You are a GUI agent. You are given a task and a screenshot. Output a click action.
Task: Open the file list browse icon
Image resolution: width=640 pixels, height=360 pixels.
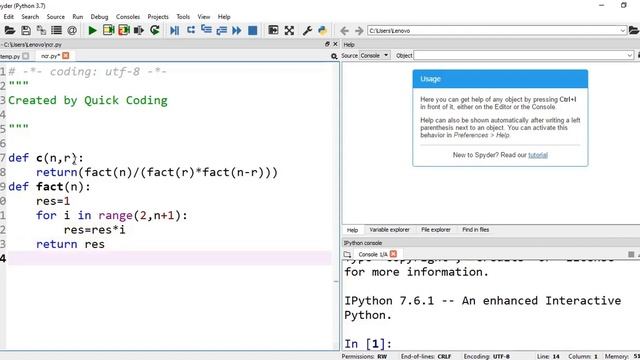[56, 30]
